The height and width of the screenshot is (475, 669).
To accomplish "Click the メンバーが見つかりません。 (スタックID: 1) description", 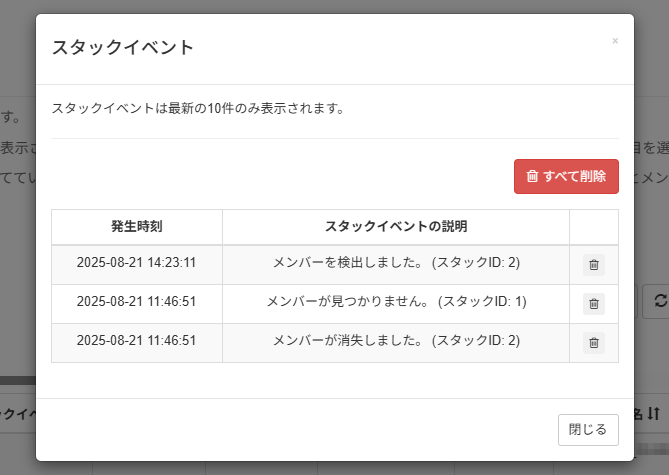I will [396, 301].
